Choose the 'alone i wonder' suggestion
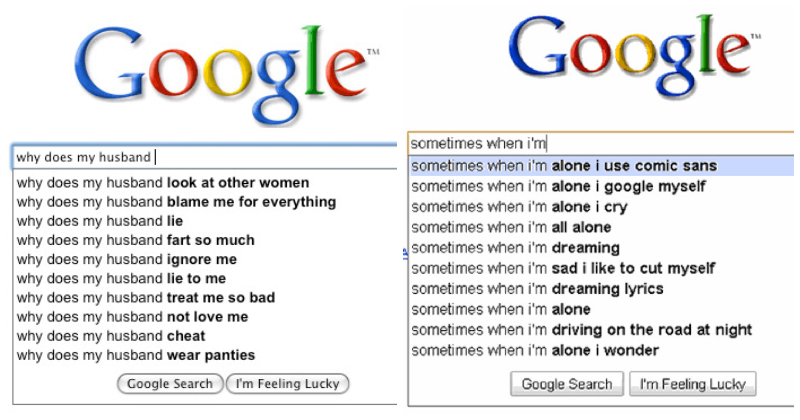The image size is (800, 420). [535, 350]
